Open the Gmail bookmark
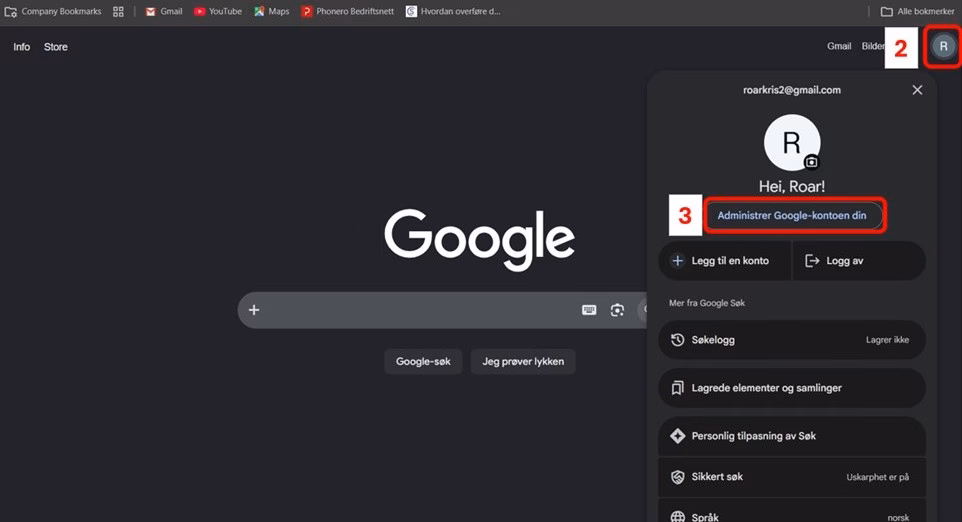The image size is (962, 522). (x=164, y=11)
